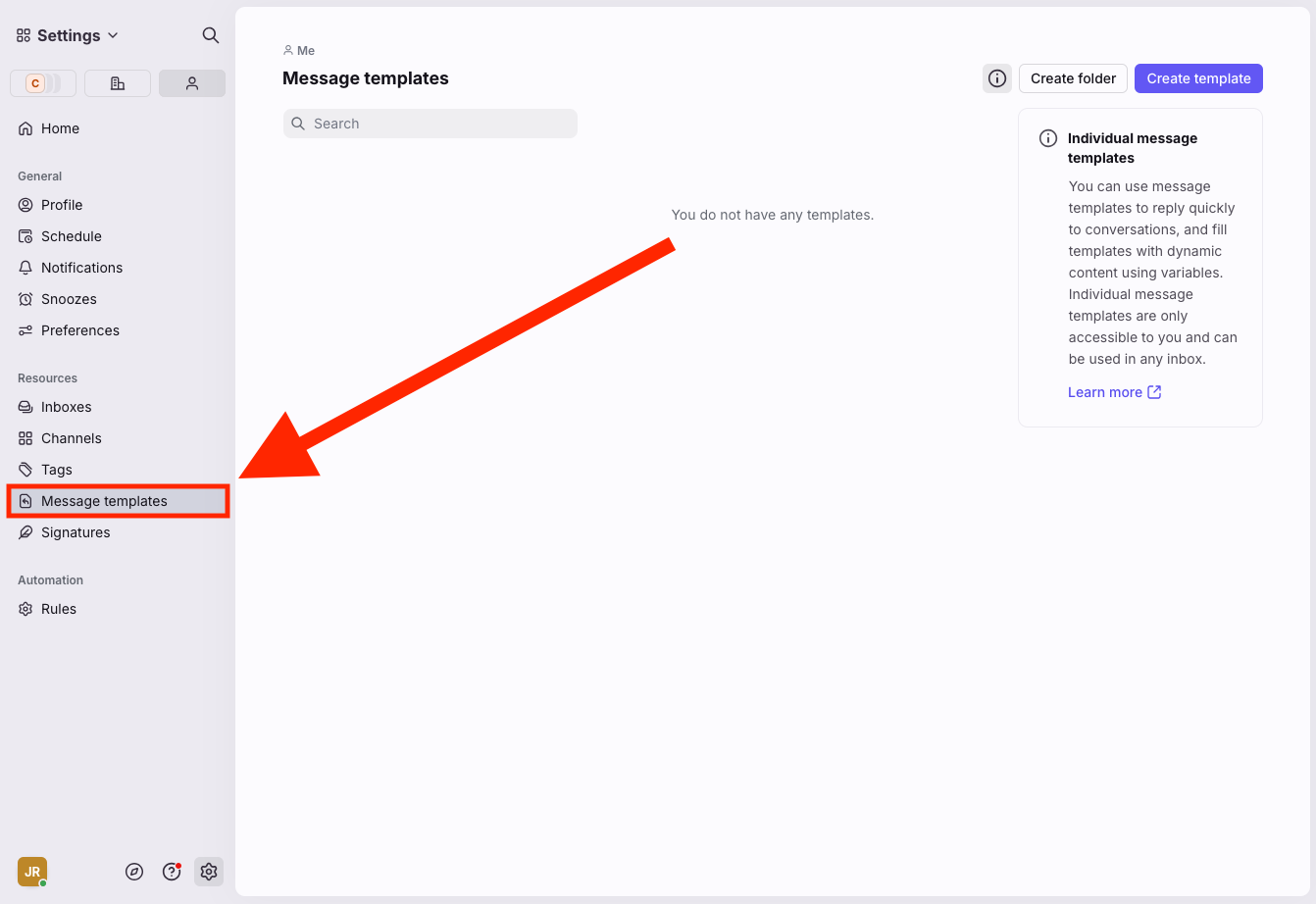
Task: Open the Notifications settings page
Action: coord(81,268)
